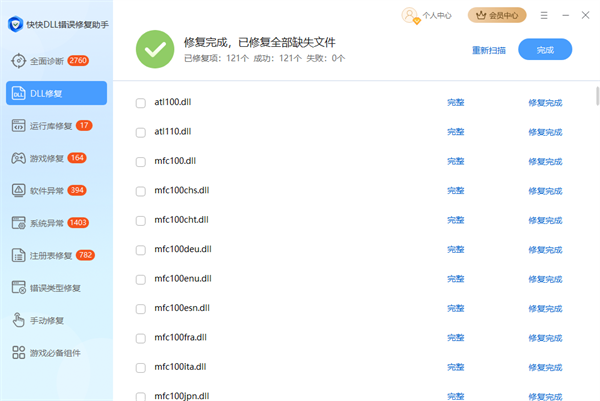Screen dimensions: 600x401
Task: Tick the mfc100chs.dll checkbox
Action: click(x=140, y=190)
